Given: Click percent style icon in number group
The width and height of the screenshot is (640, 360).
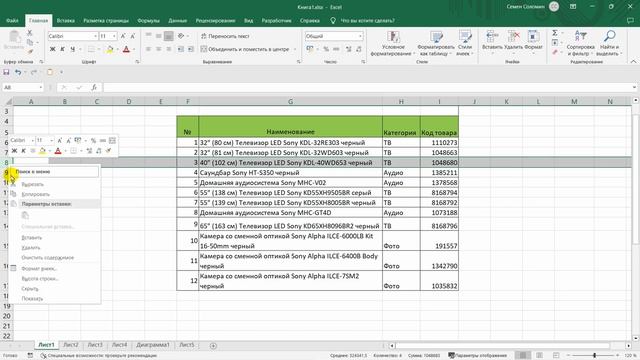Looking at the screenshot, I should (x=326, y=49).
